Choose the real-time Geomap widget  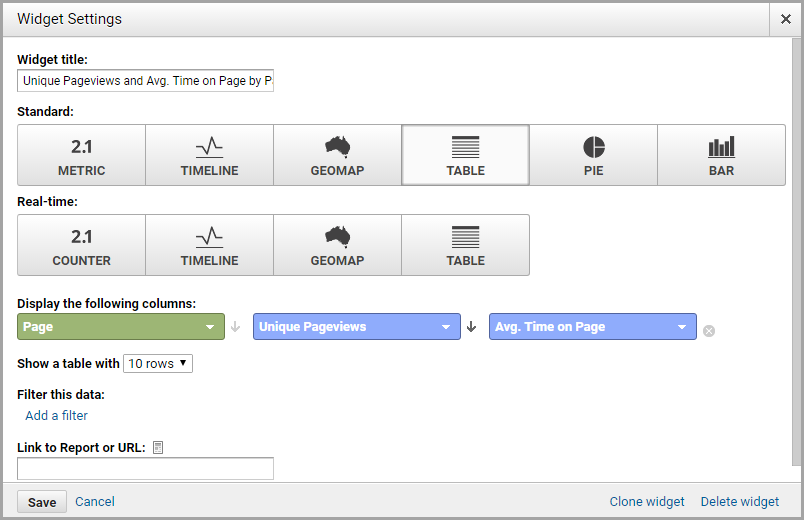[337, 245]
